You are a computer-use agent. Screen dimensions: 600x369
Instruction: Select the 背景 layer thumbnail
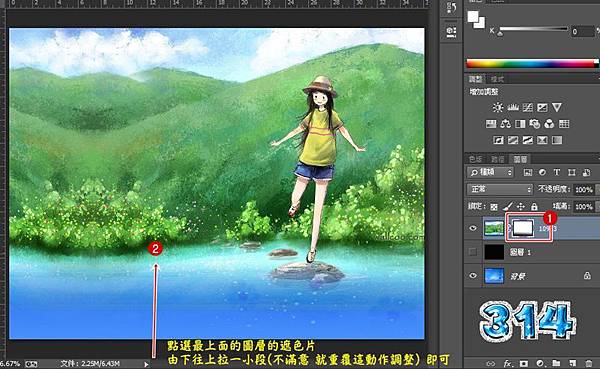point(494,276)
